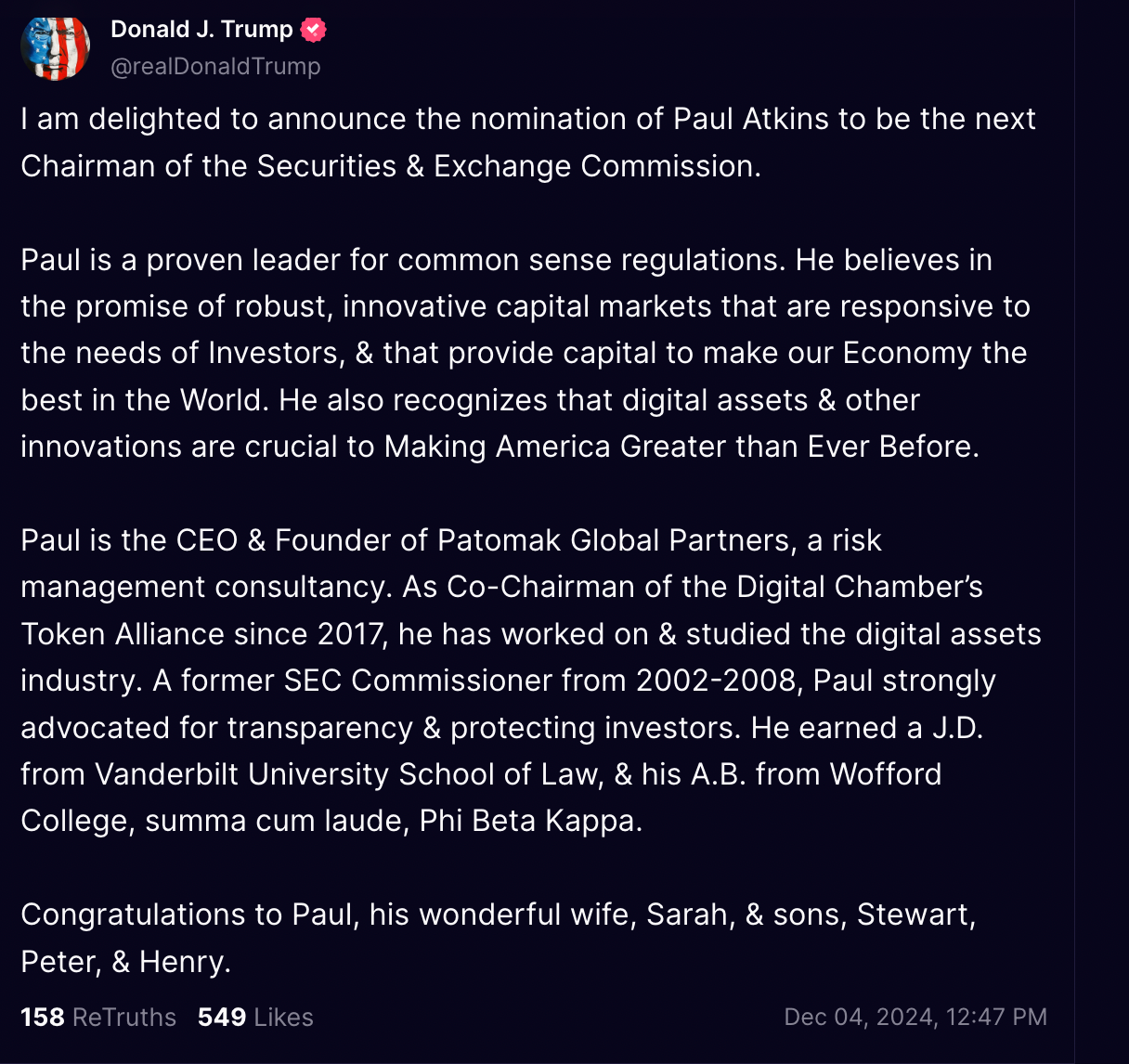Click the red verified checkmark badge

point(314,31)
